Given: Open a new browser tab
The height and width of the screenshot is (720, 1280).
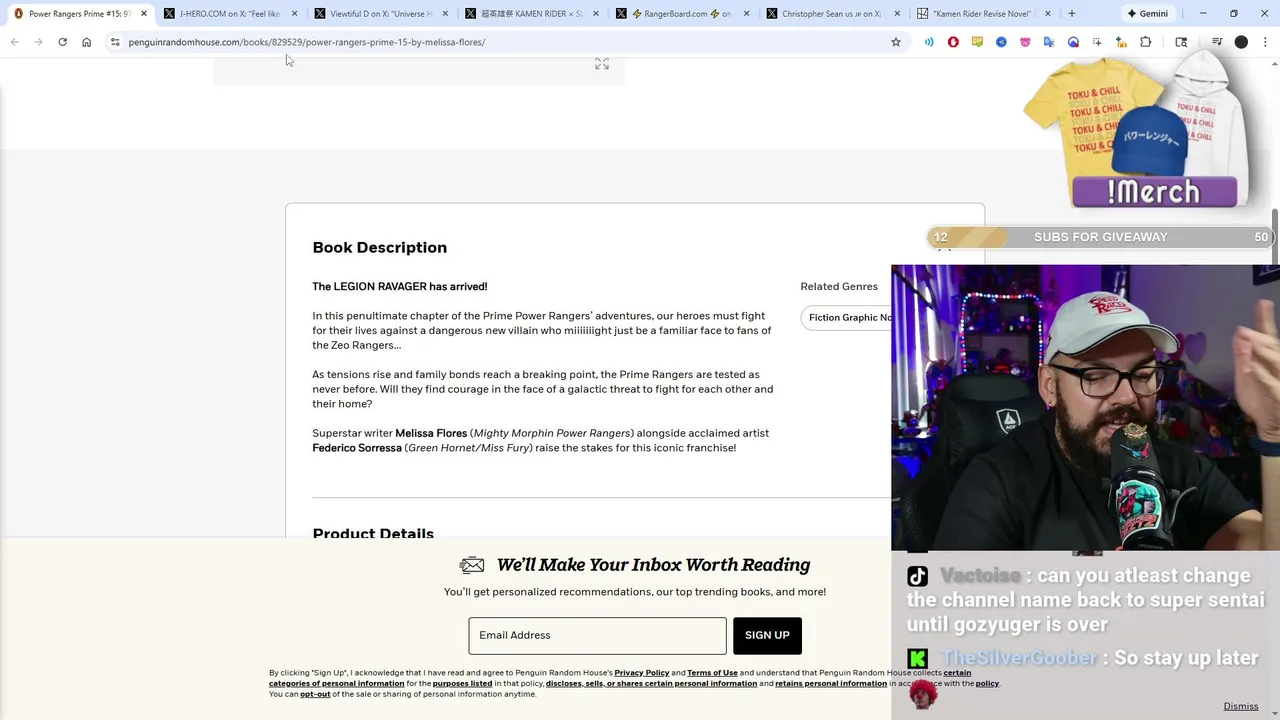Looking at the screenshot, I should coord(1071,13).
